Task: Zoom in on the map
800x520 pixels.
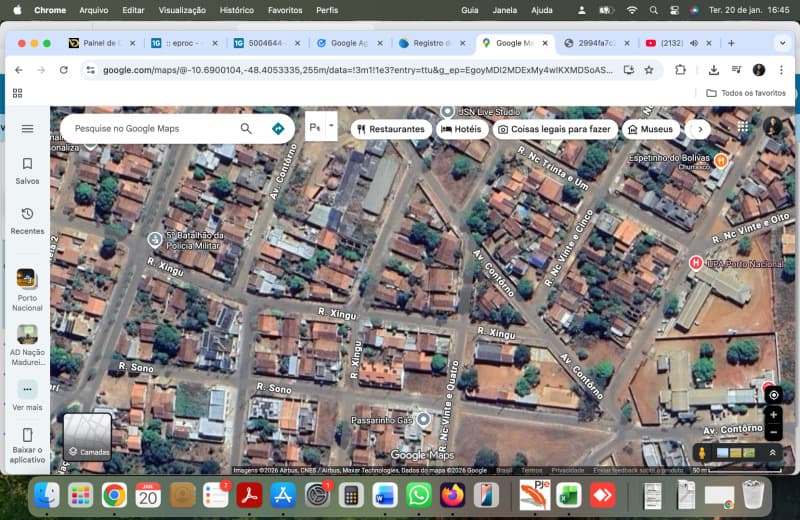Action: pyautogui.click(x=773, y=415)
